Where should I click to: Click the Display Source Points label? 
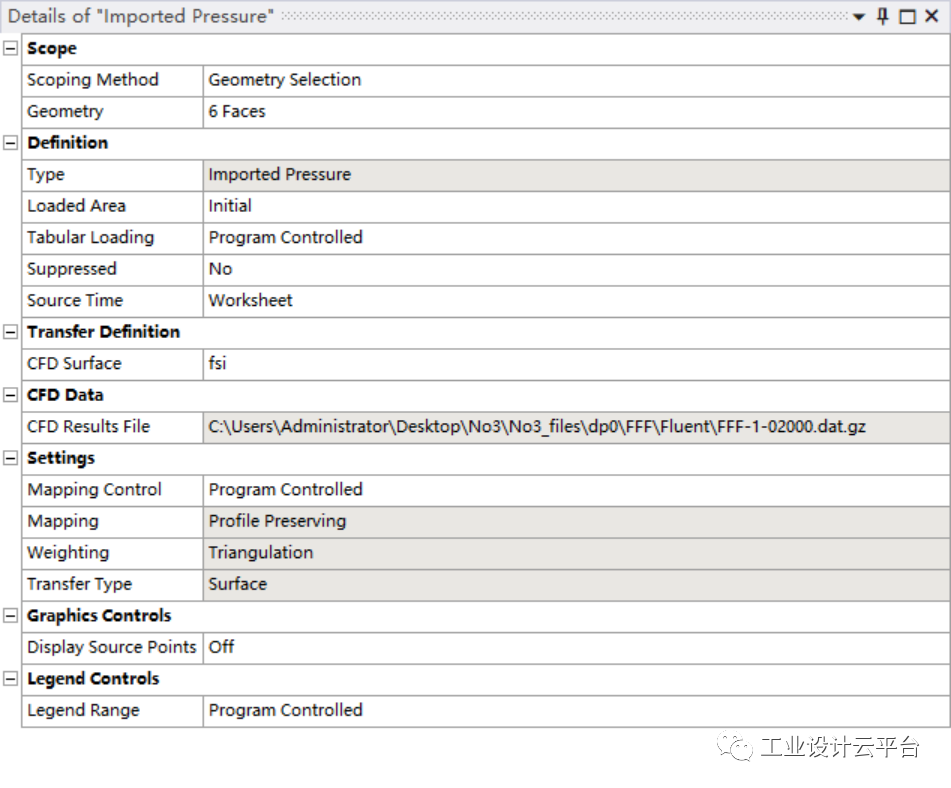coord(112,648)
